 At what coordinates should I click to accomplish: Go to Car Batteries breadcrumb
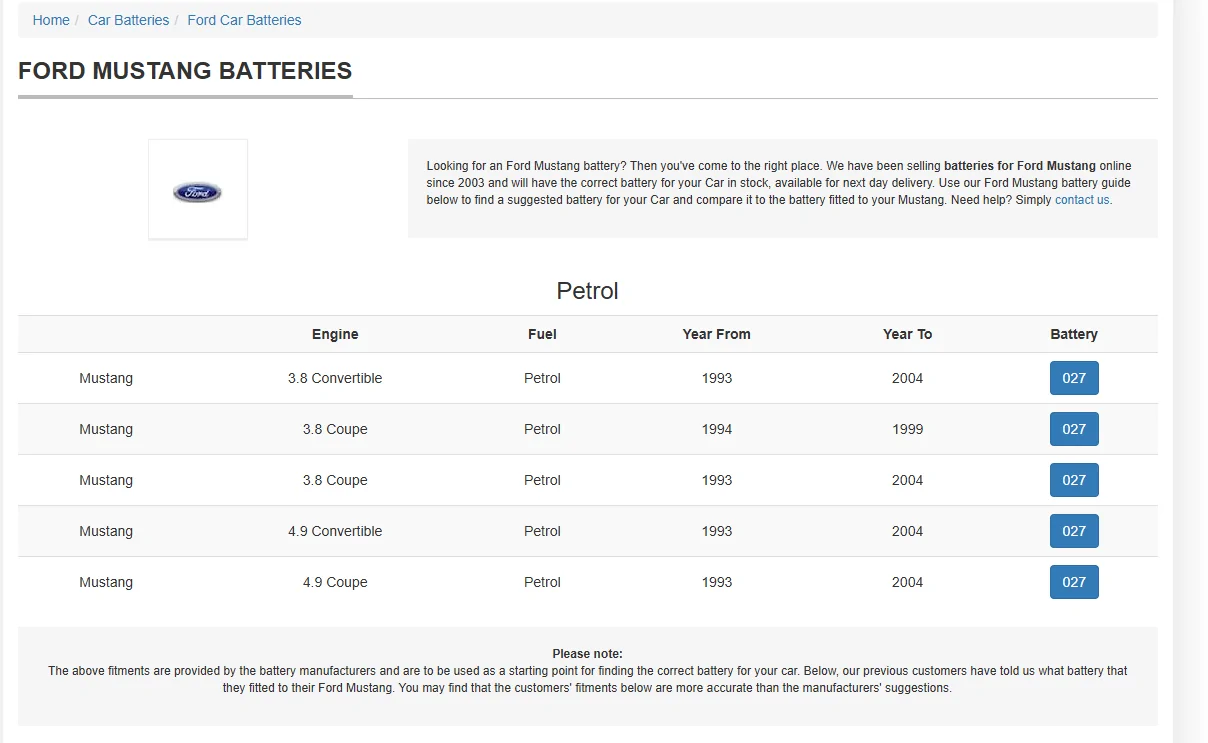click(x=128, y=20)
